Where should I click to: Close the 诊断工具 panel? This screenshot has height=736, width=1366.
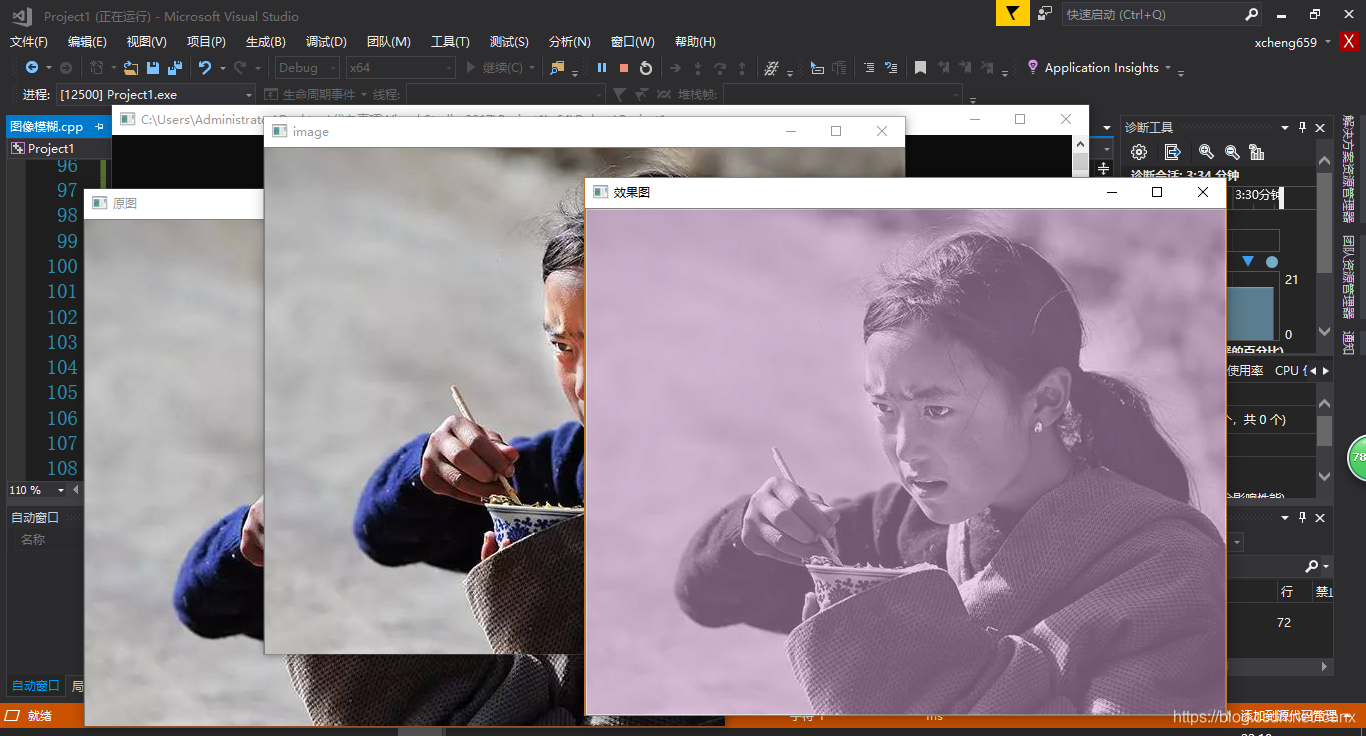tap(1320, 128)
